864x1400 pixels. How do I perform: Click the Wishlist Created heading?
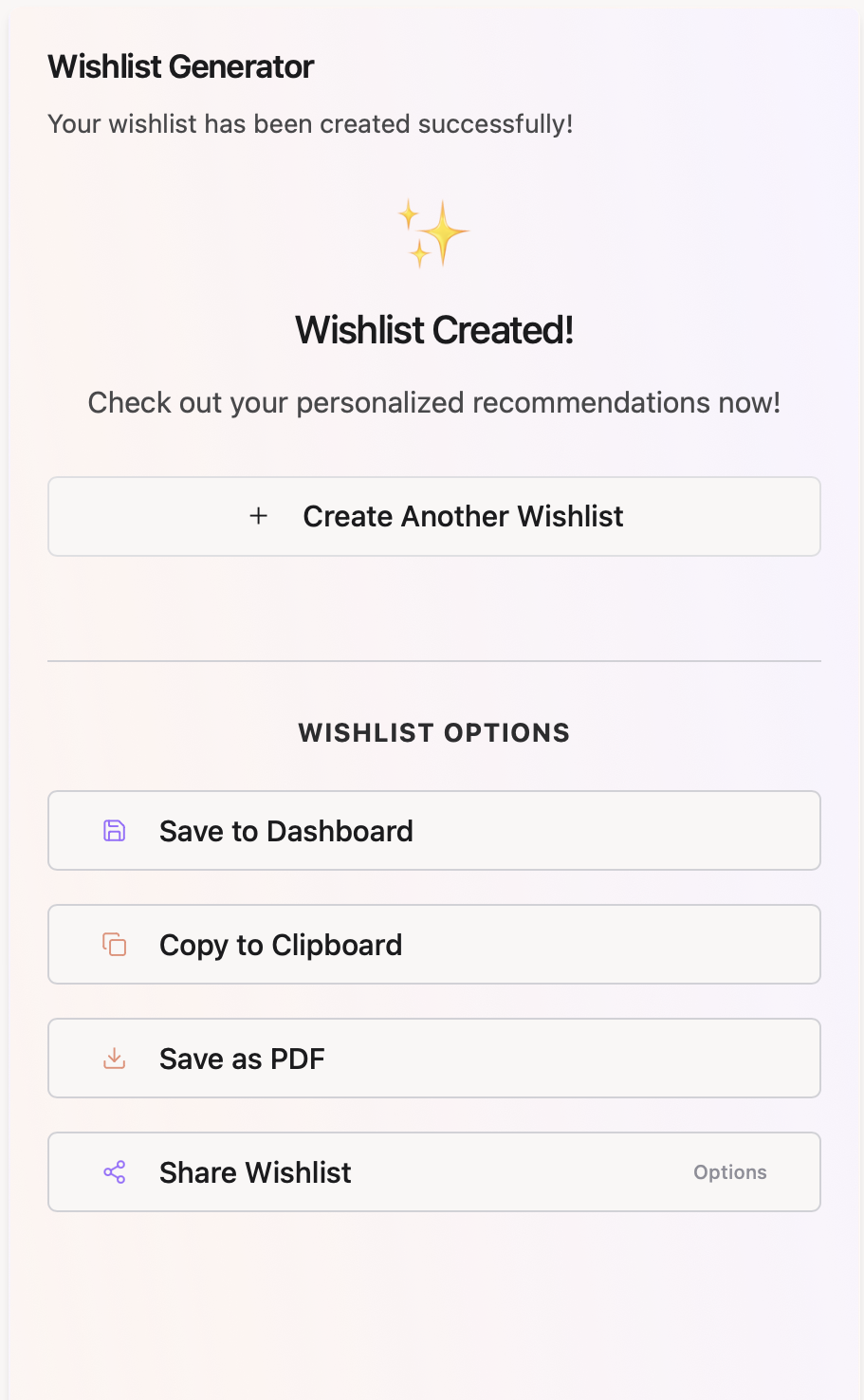tap(433, 330)
